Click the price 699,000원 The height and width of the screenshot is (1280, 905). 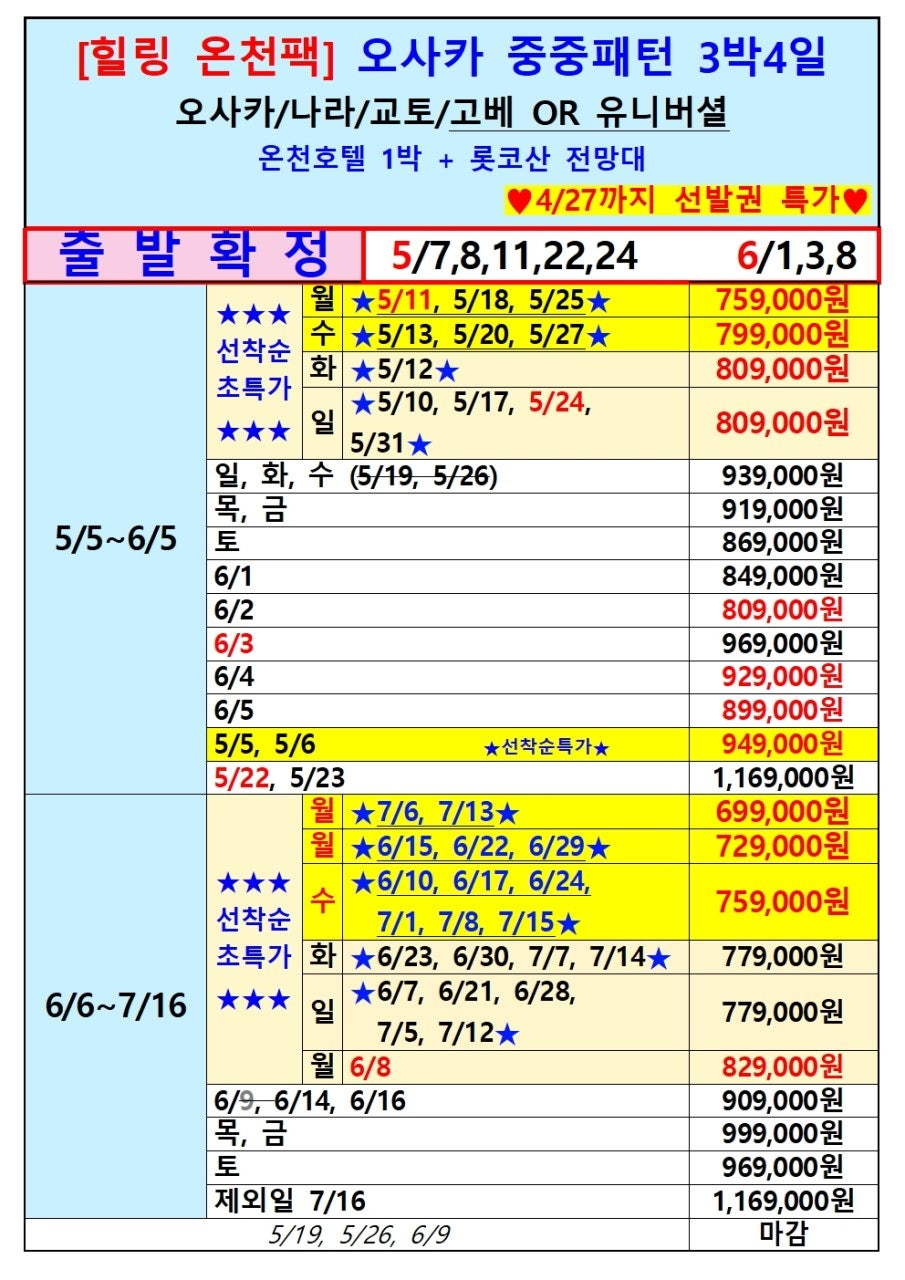click(x=783, y=812)
